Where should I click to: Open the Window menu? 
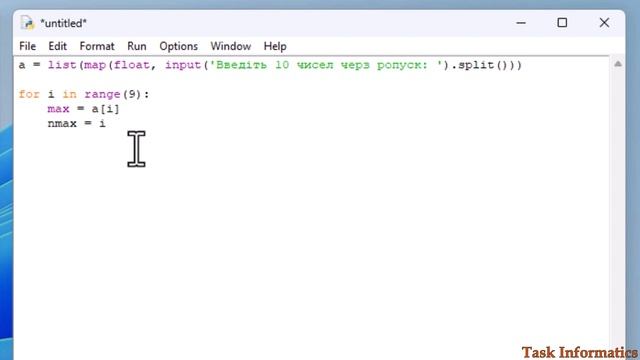(231, 46)
